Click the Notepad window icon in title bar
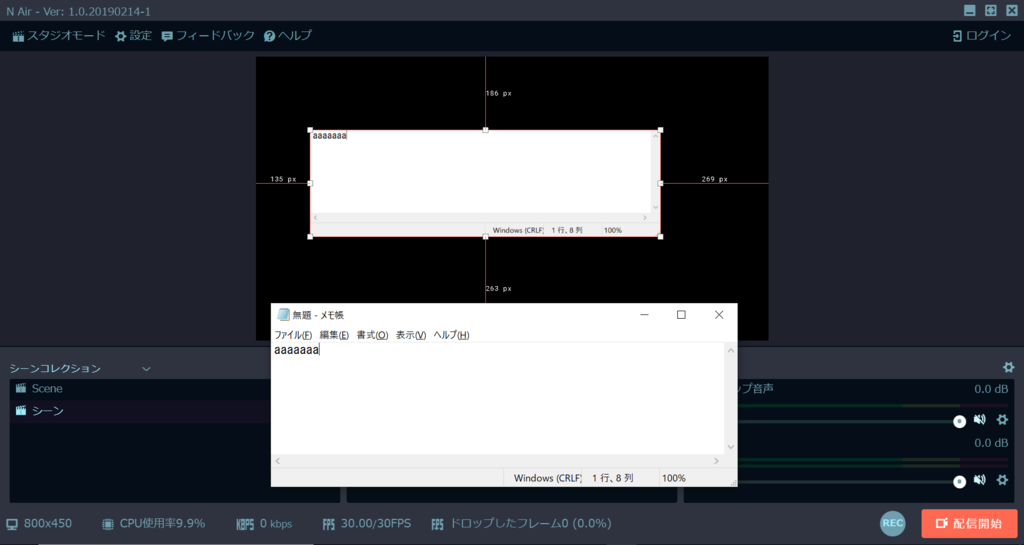This screenshot has height=545, width=1024. 283,315
